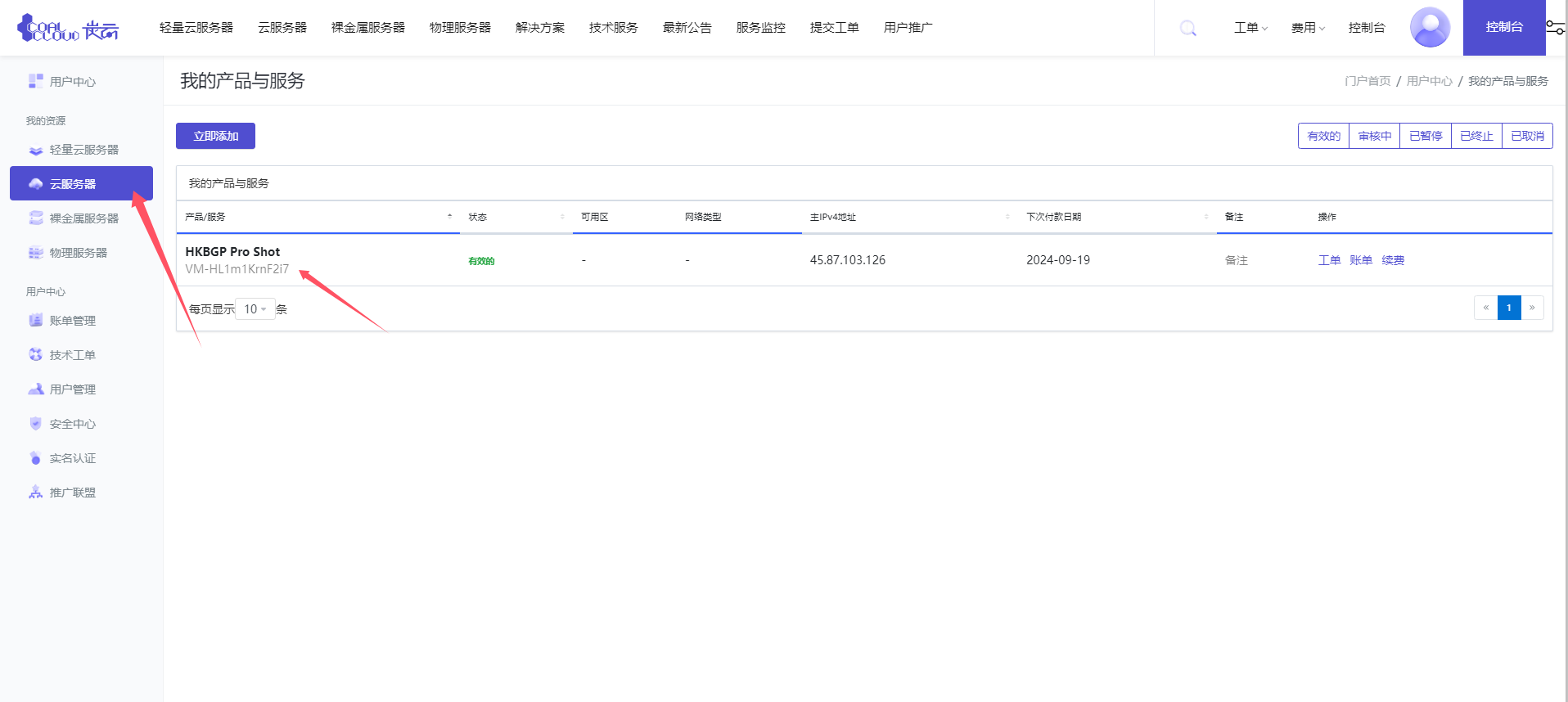Viewport: 1568px width, 702px height.
Task: Filter by 已暂停 status
Action: [x=1426, y=136]
